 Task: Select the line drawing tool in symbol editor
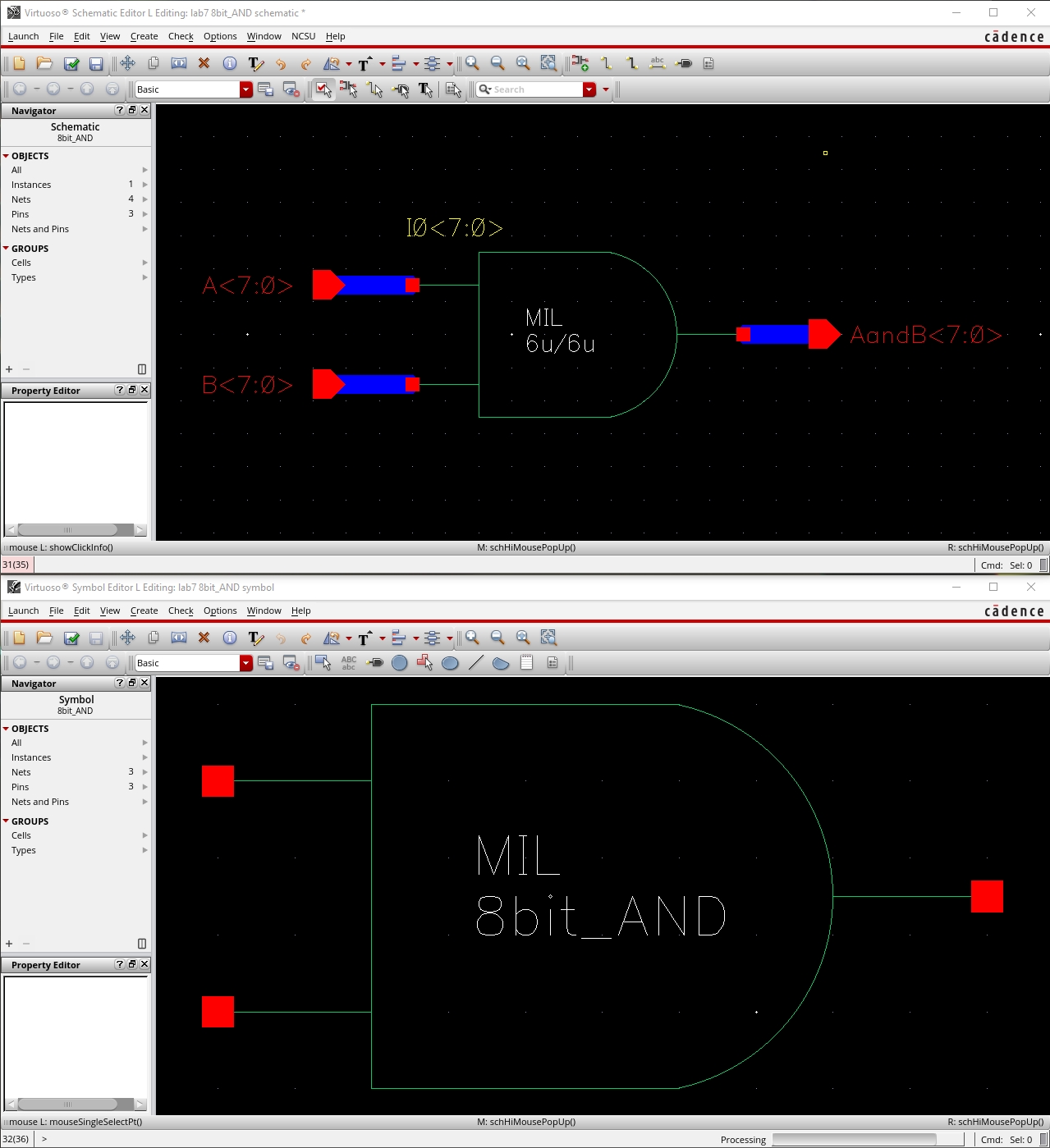point(475,663)
